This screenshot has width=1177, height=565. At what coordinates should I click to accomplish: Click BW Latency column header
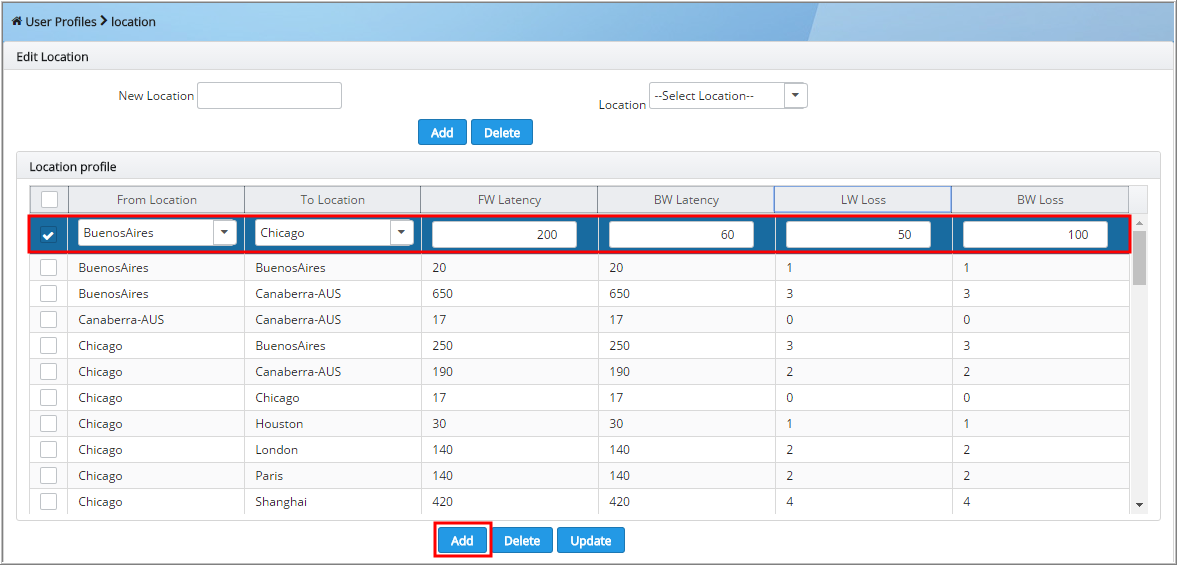(686, 200)
